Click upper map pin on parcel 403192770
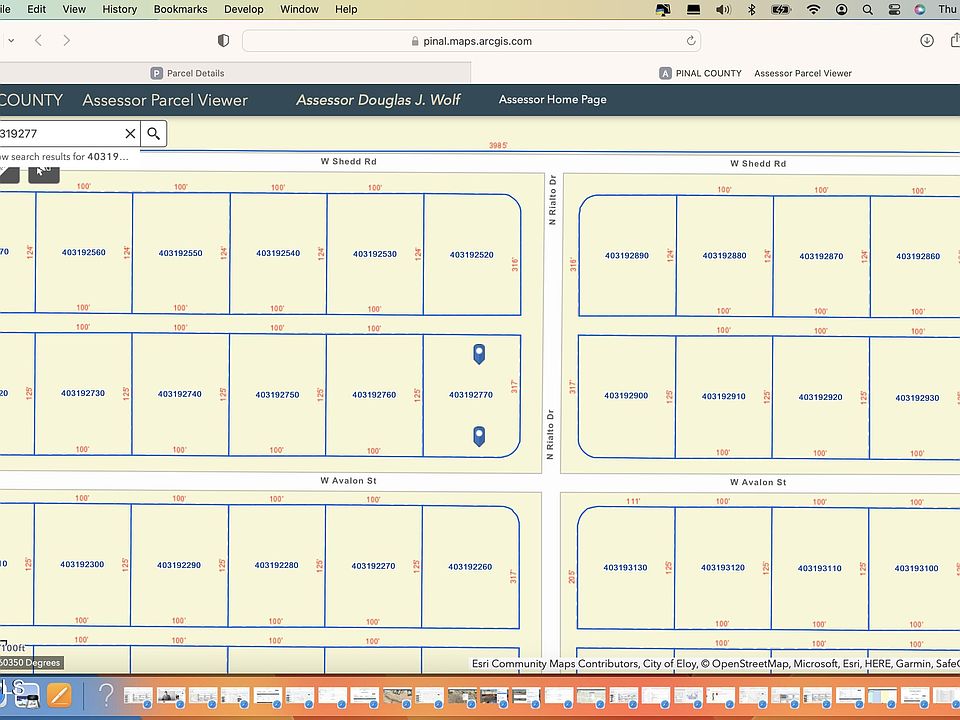This screenshot has width=960, height=720. pyautogui.click(x=479, y=354)
